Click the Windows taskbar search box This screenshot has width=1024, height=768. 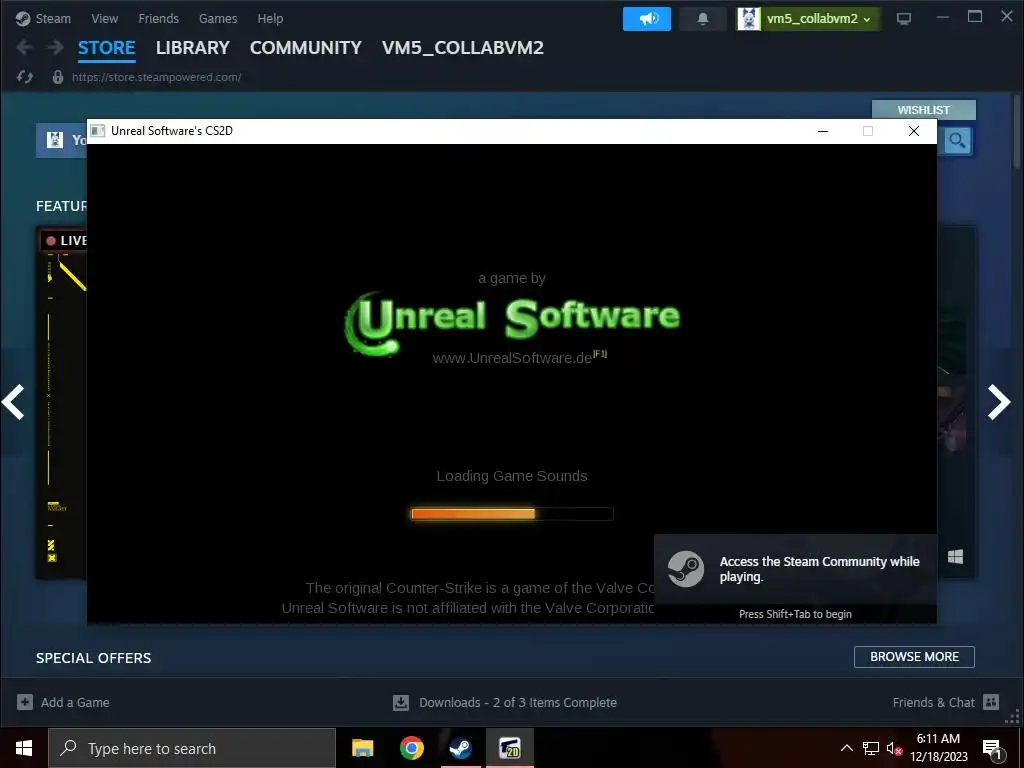[x=192, y=748]
